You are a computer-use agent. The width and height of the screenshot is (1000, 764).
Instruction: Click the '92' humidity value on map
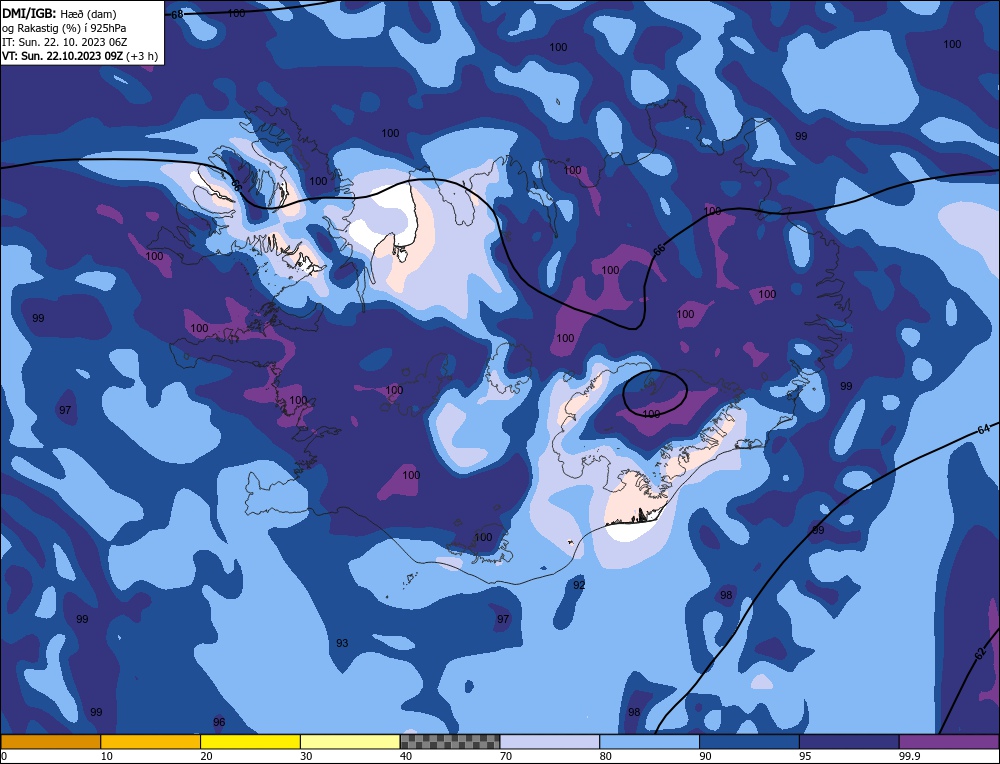pos(578,585)
